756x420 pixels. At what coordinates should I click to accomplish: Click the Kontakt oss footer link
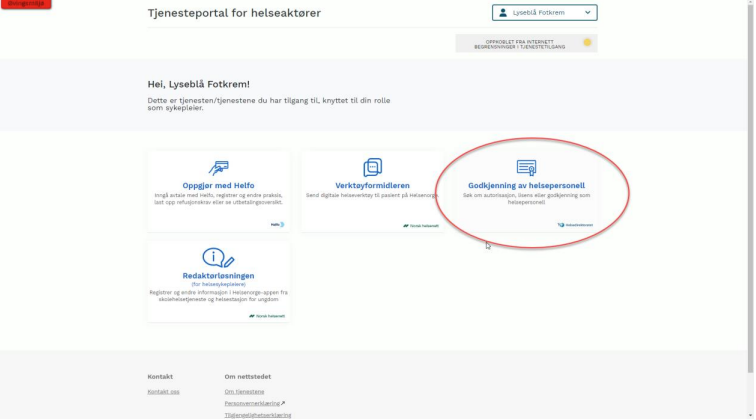pos(163,391)
